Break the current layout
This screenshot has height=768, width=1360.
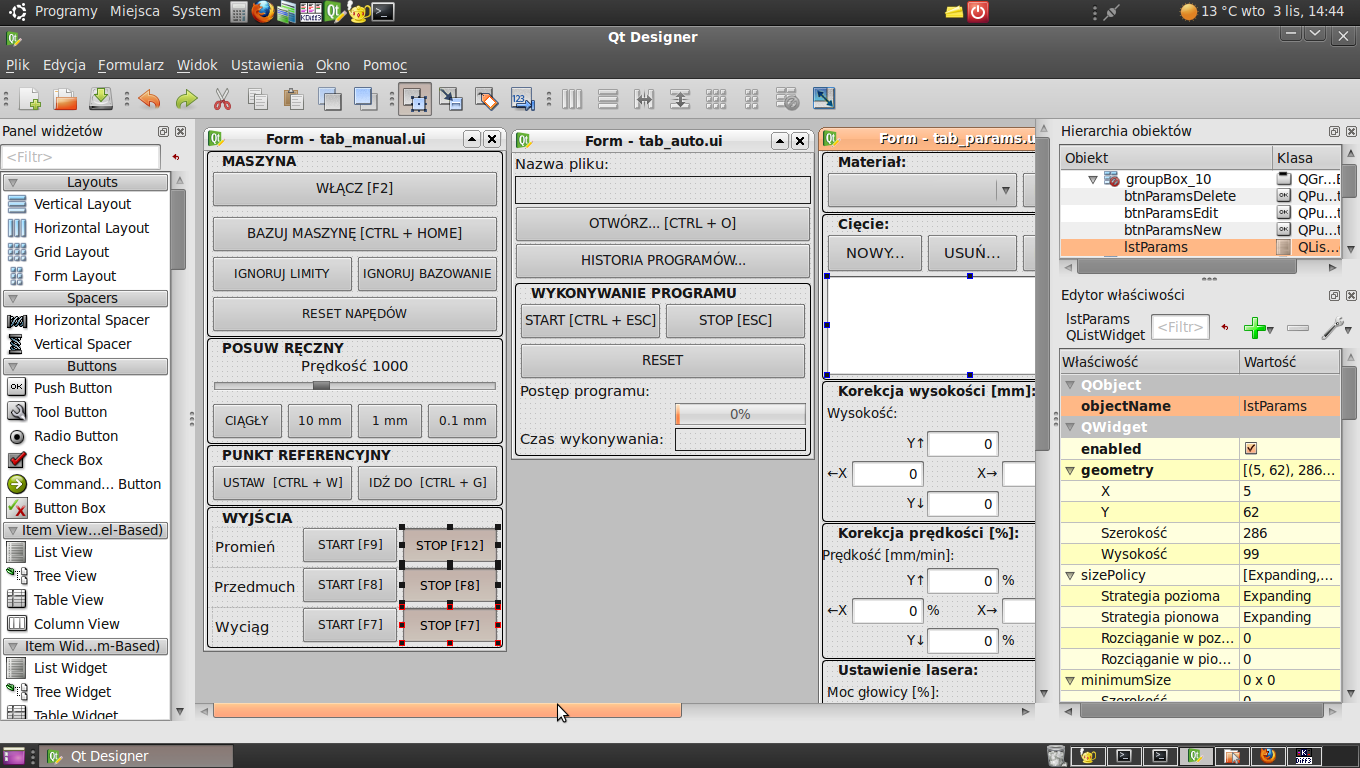tap(788, 99)
